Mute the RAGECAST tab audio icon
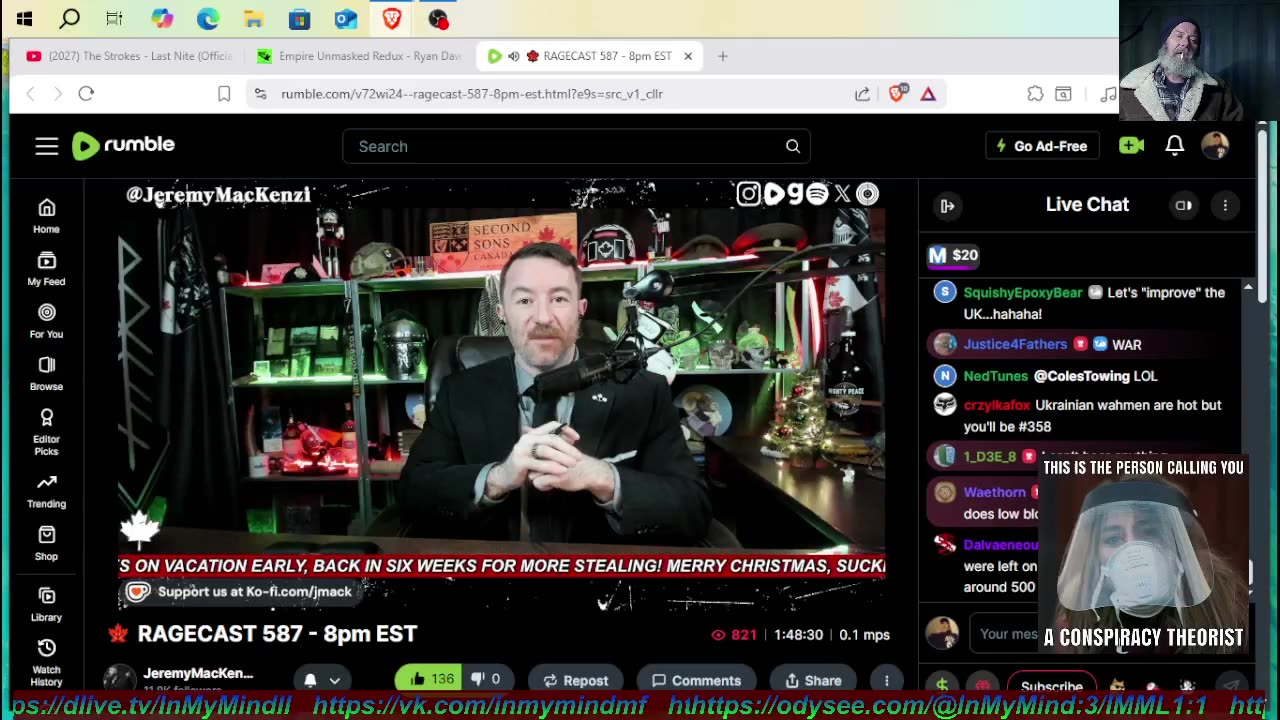Screen dimensions: 1280x720 point(513,56)
